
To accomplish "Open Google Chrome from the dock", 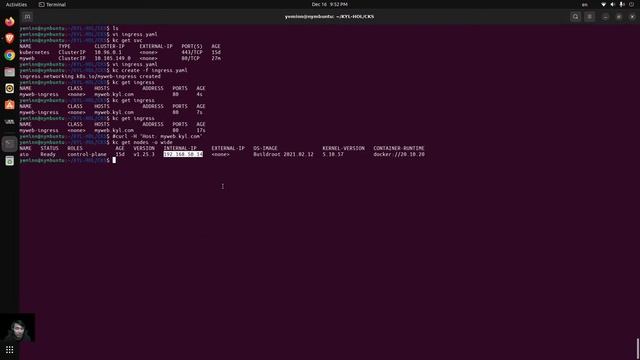I will pos(9,55).
